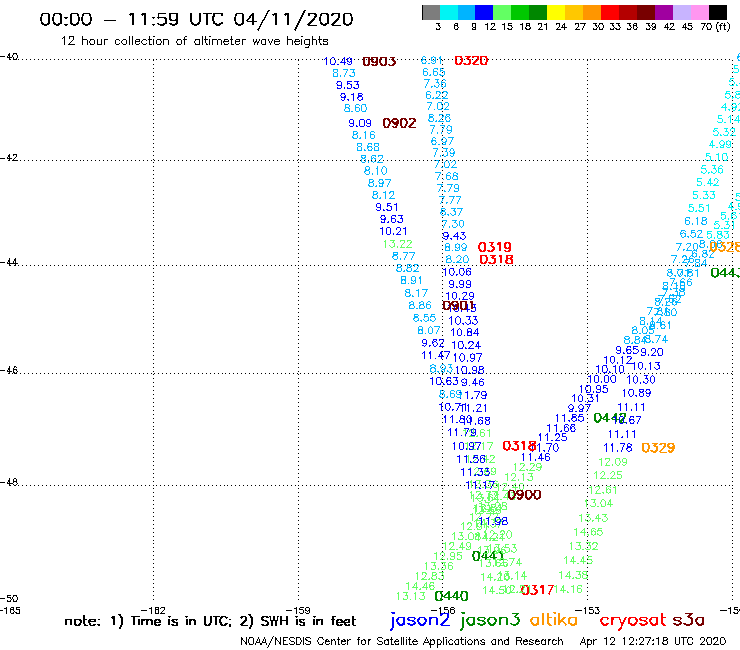Click the wave height value '14.65'
The width and height of the screenshot is (740, 650).
[x=588, y=532]
